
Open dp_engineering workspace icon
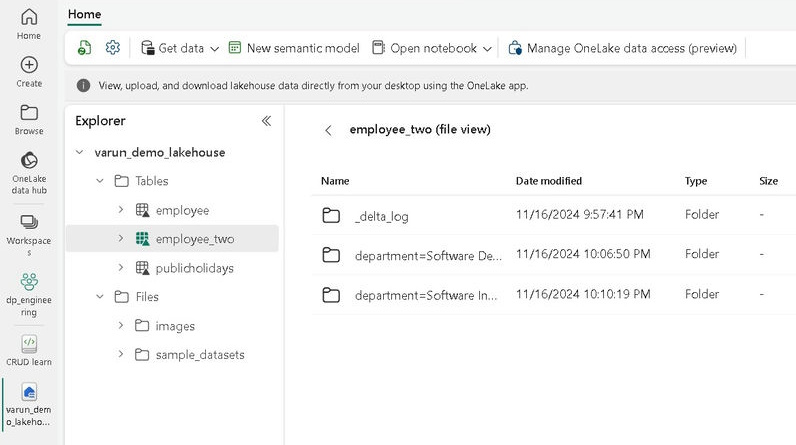pos(29,283)
